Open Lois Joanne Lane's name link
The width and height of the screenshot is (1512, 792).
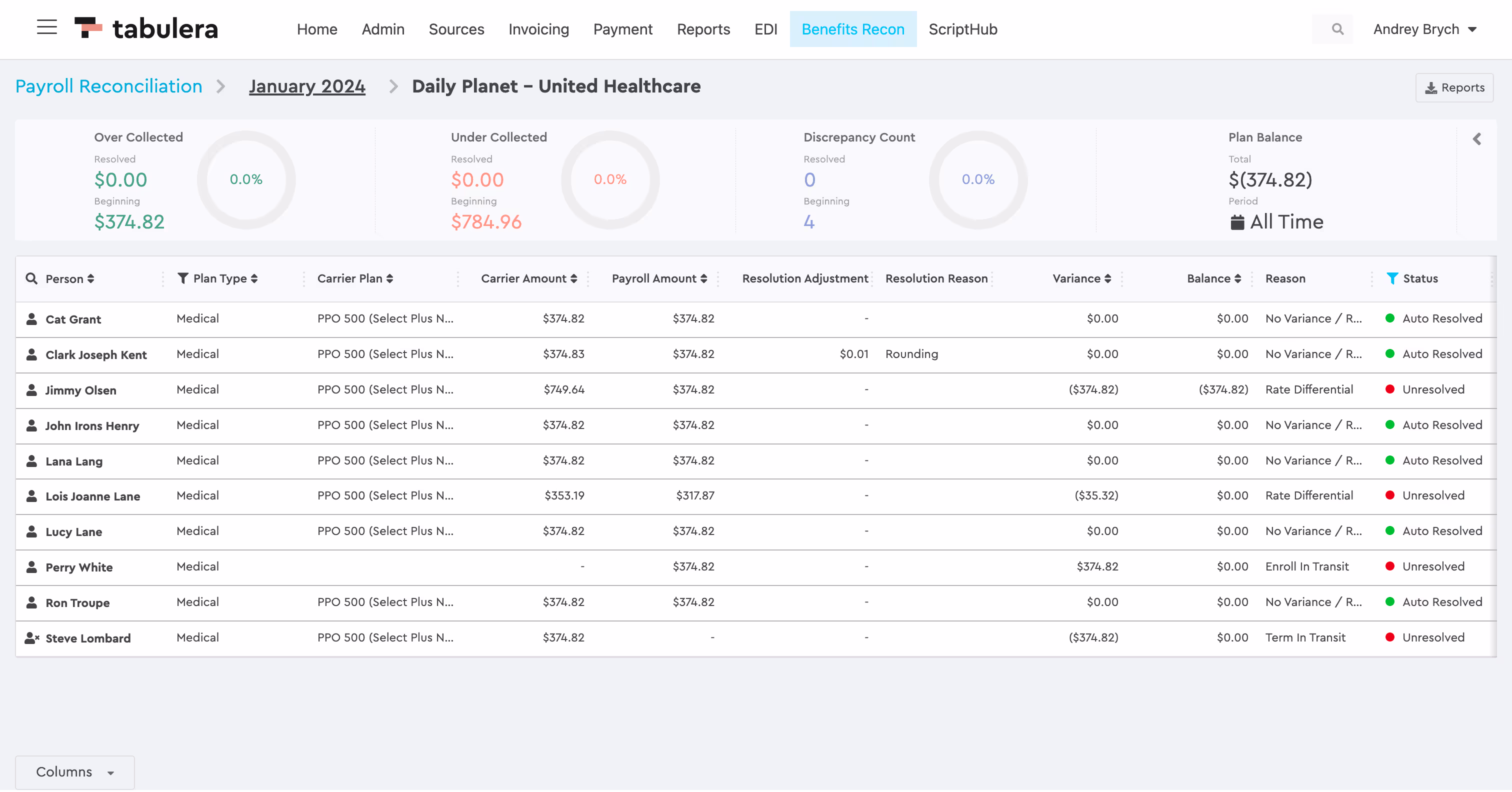coord(92,496)
